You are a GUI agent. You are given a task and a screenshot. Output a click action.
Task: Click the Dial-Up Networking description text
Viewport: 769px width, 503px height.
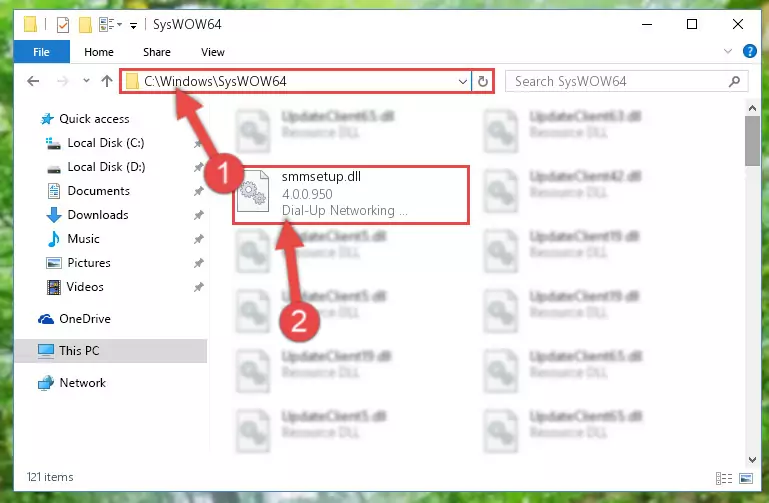click(344, 210)
